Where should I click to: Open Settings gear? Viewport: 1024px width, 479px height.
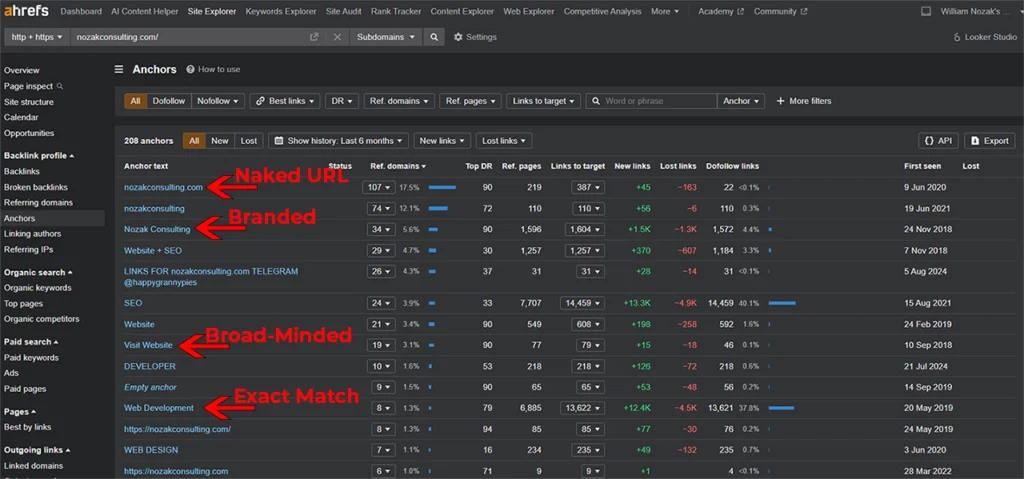click(475, 37)
